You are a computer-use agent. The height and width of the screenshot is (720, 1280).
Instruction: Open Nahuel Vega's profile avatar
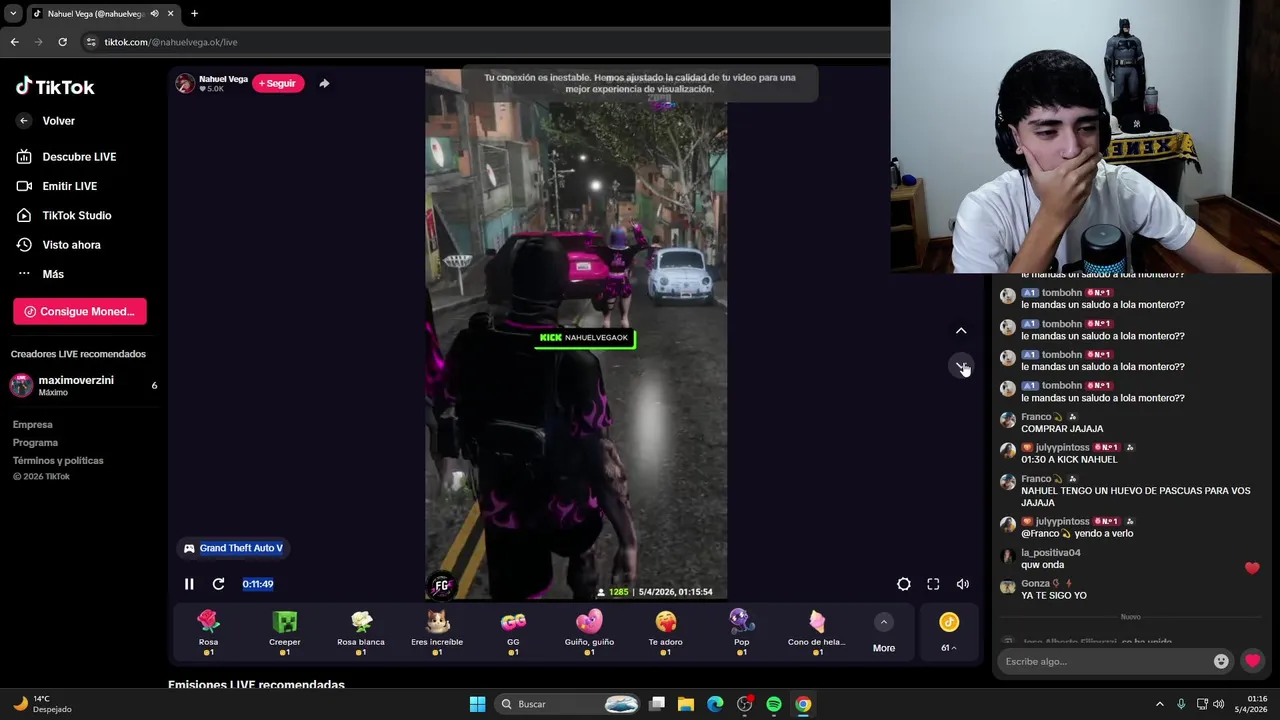pos(185,83)
